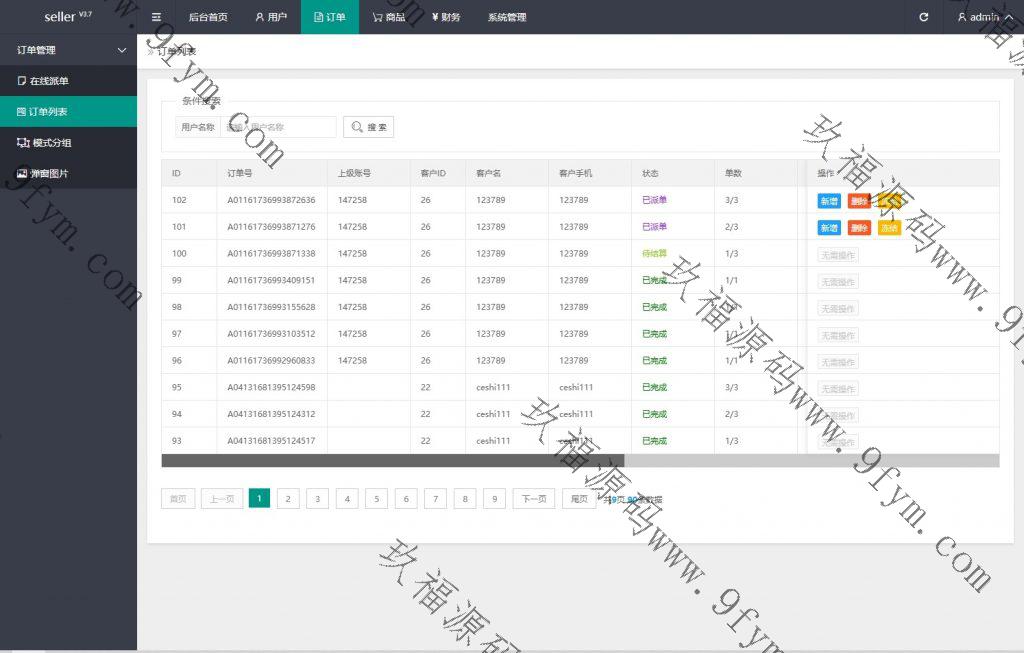
Task: Click the 用户 person icon in top nav
Action: pos(260,17)
